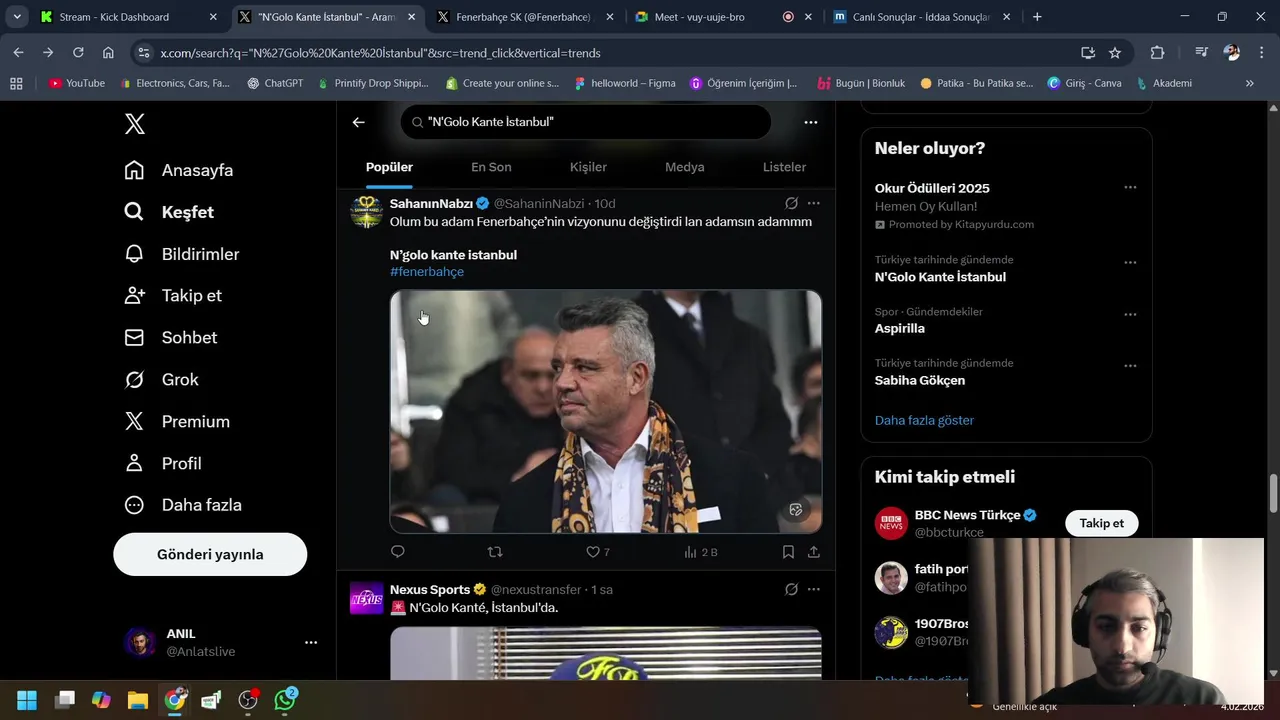Open Sohbet messages
Screen dimensions: 1280x720
click(170, 338)
